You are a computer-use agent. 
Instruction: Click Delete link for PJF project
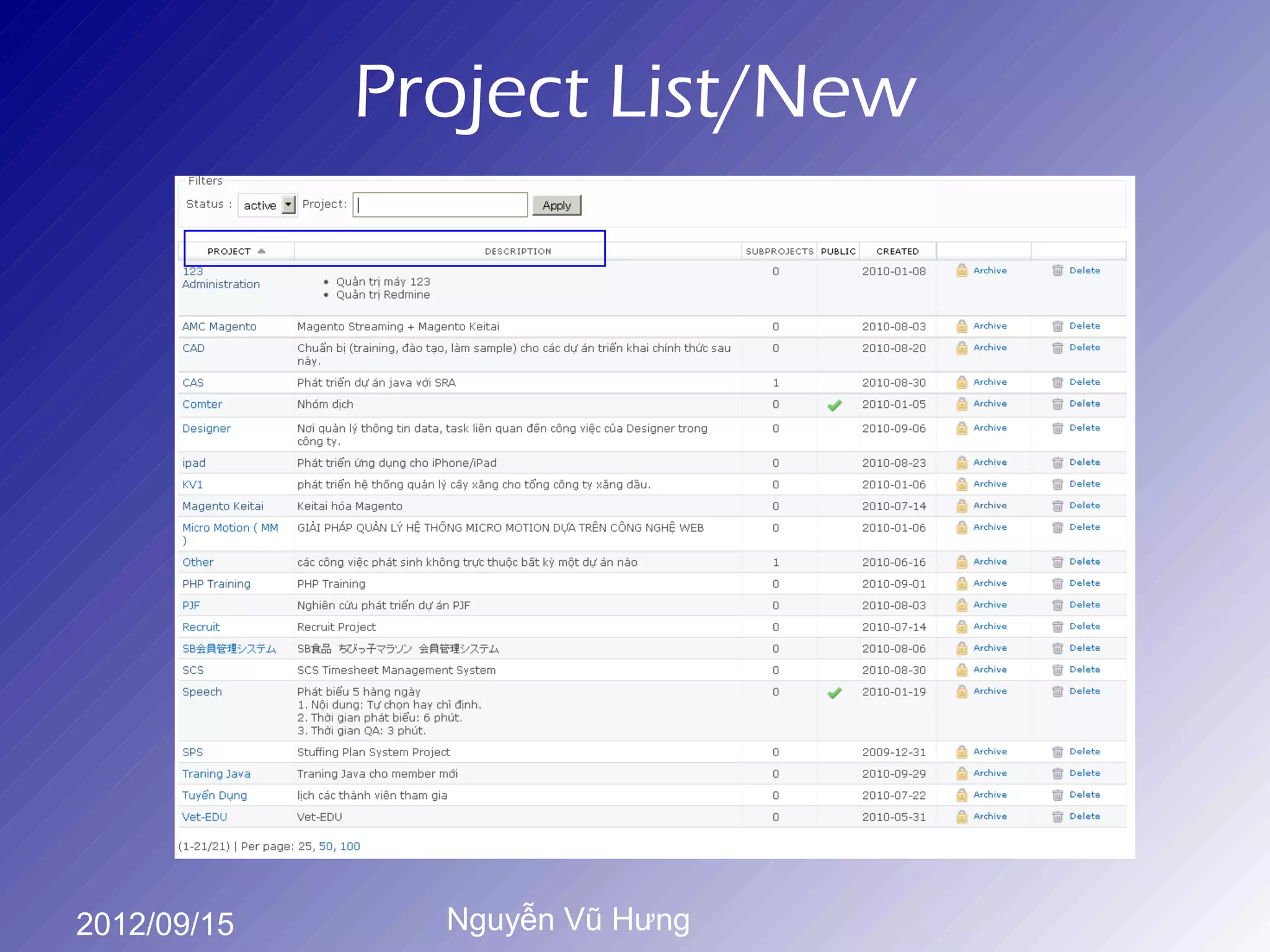[1085, 605]
